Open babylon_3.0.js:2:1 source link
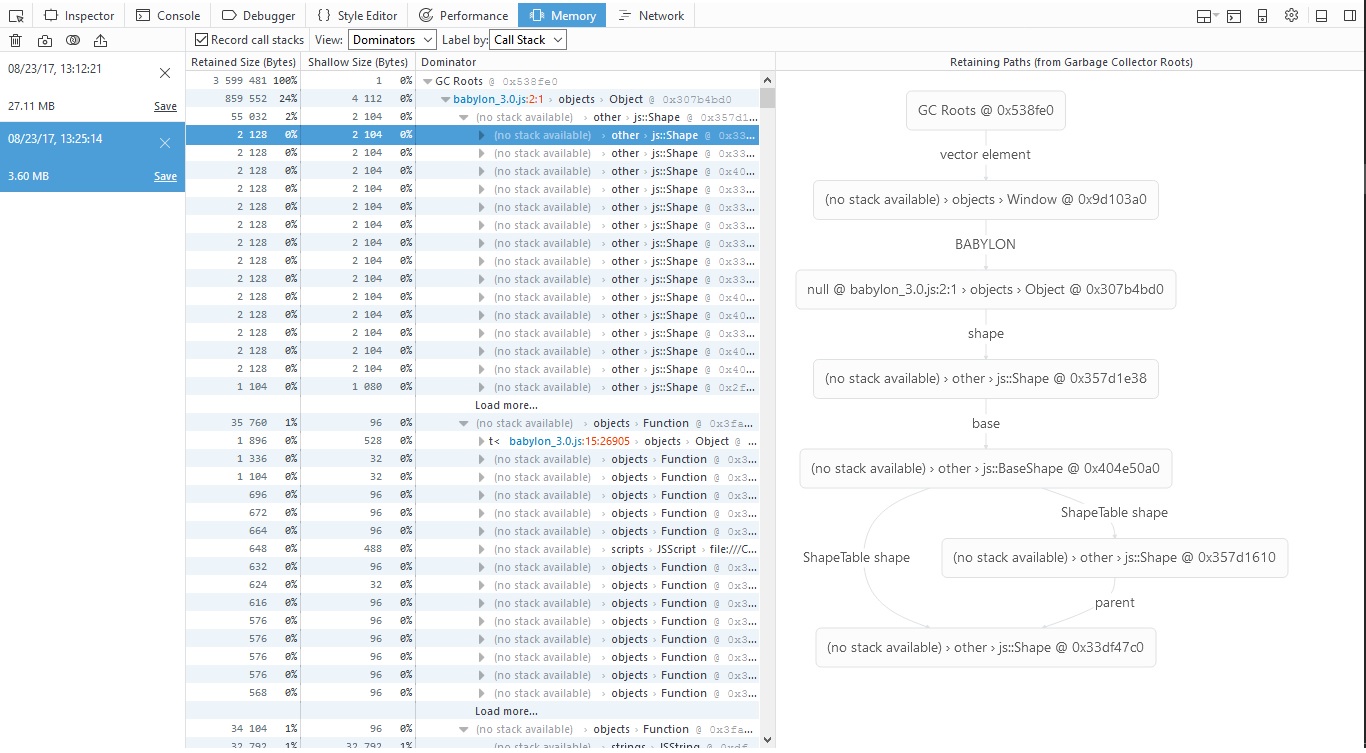Image resolution: width=1366 pixels, height=753 pixels. 497,99
